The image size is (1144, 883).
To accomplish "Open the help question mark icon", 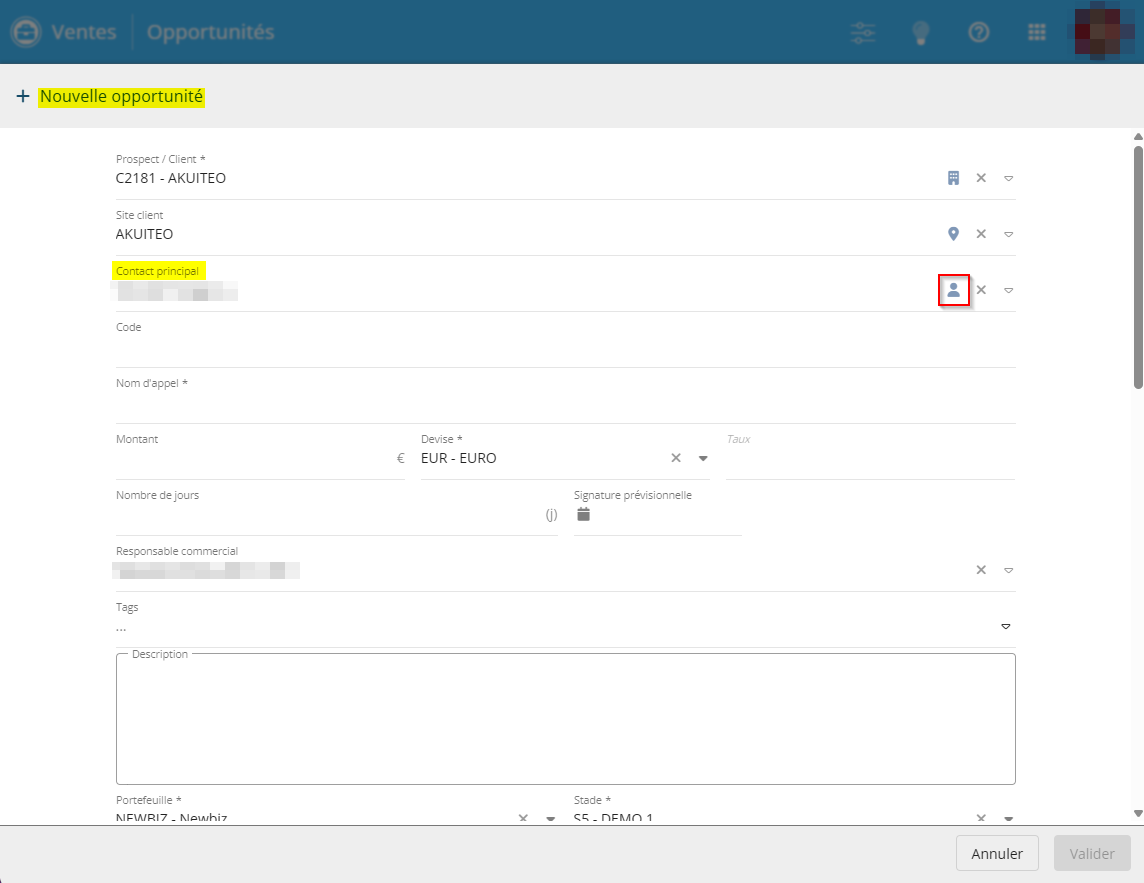I will pos(979,32).
